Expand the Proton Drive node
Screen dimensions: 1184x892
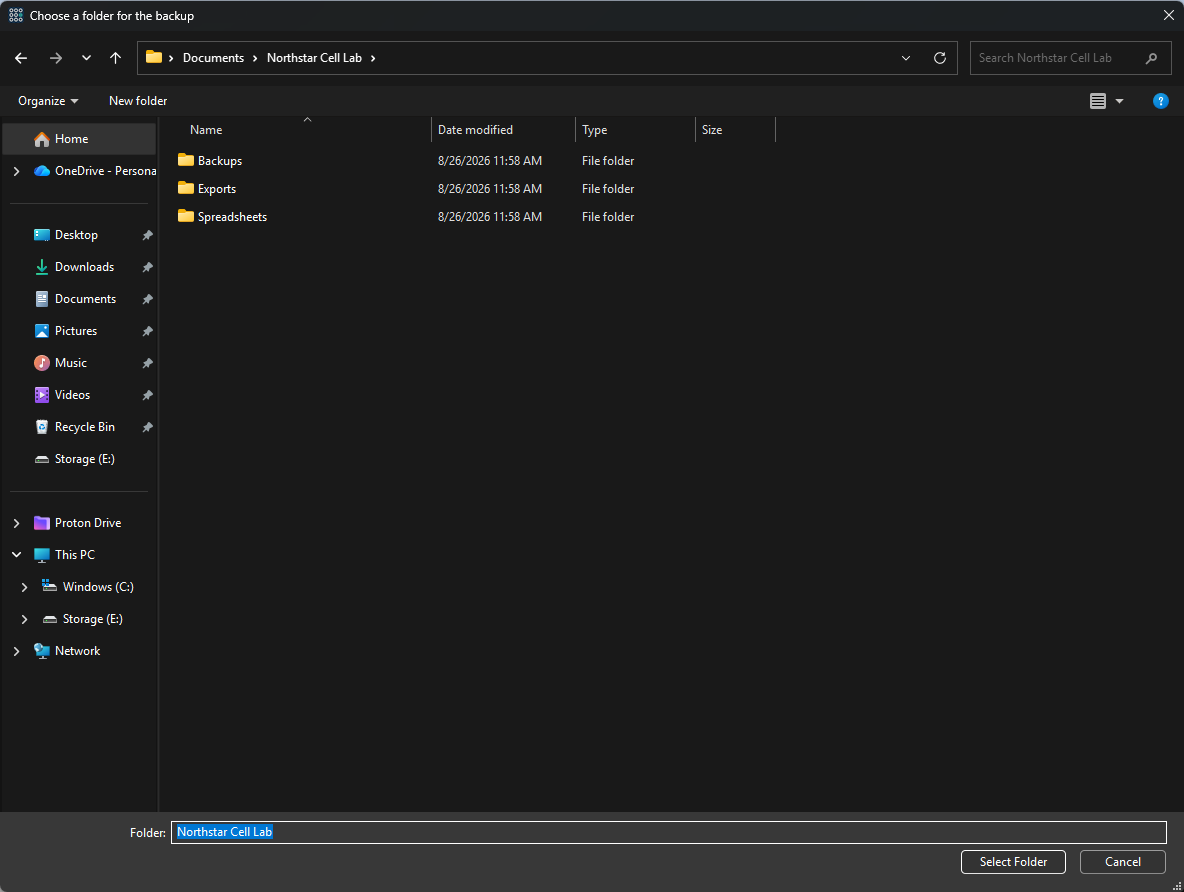(x=17, y=523)
